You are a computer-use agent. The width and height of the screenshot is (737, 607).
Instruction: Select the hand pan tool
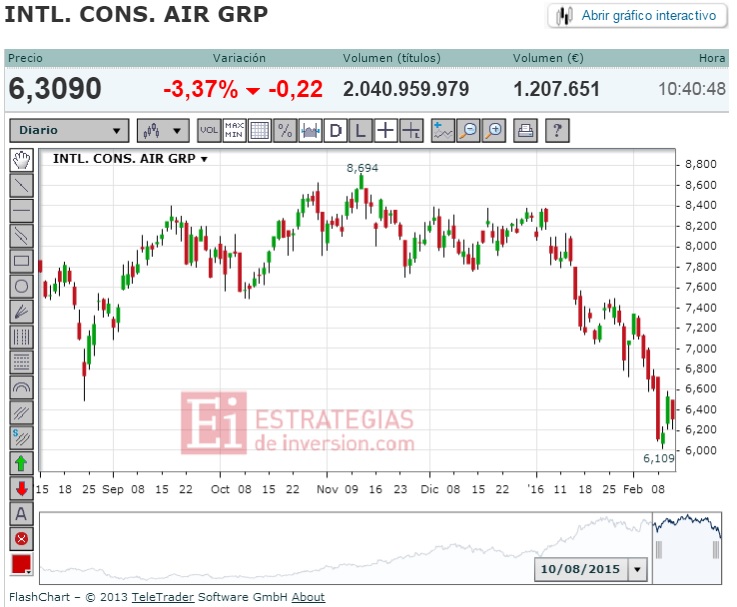[x=21, y=160]
